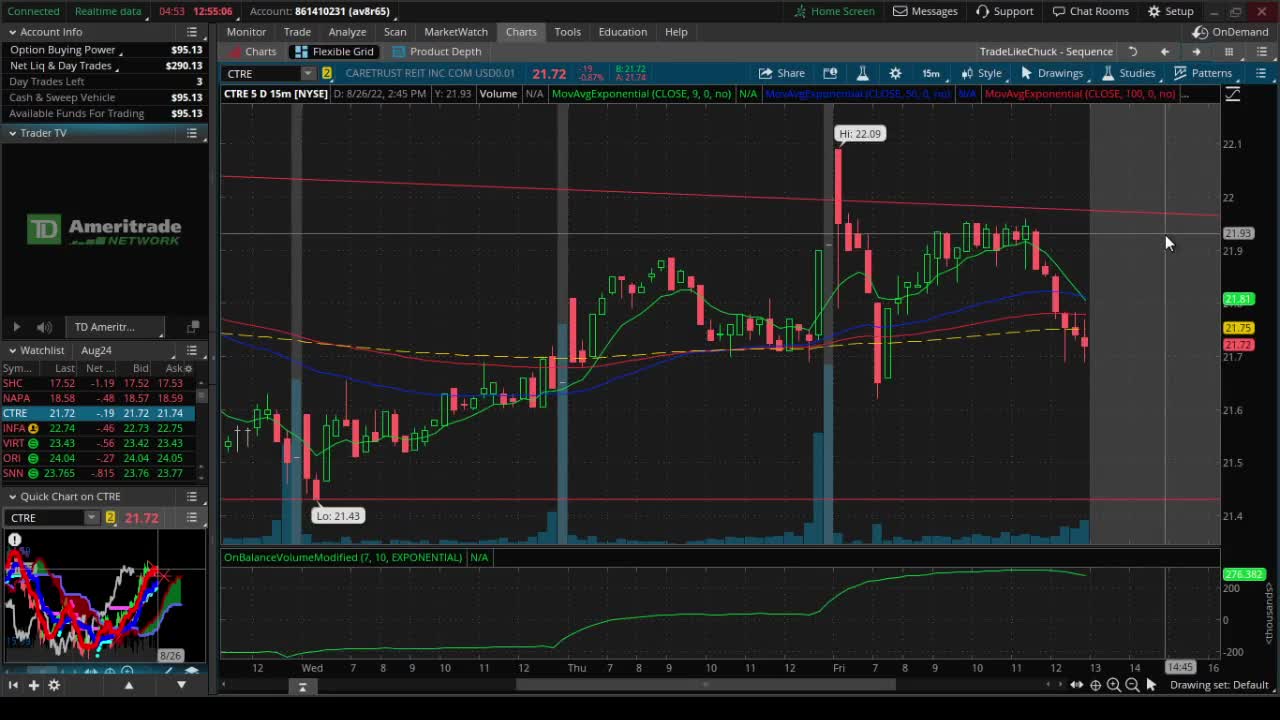Open the Aug24 watchlist selector
The image size is (1280, 720).
tap(96, 351)
